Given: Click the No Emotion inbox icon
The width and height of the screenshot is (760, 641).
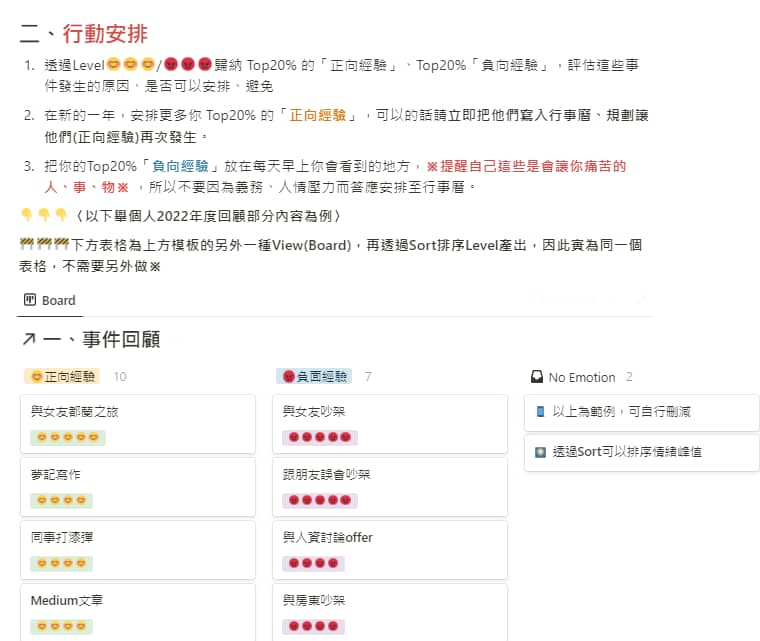Looking at the screenshot, I should tap(537, 377).
